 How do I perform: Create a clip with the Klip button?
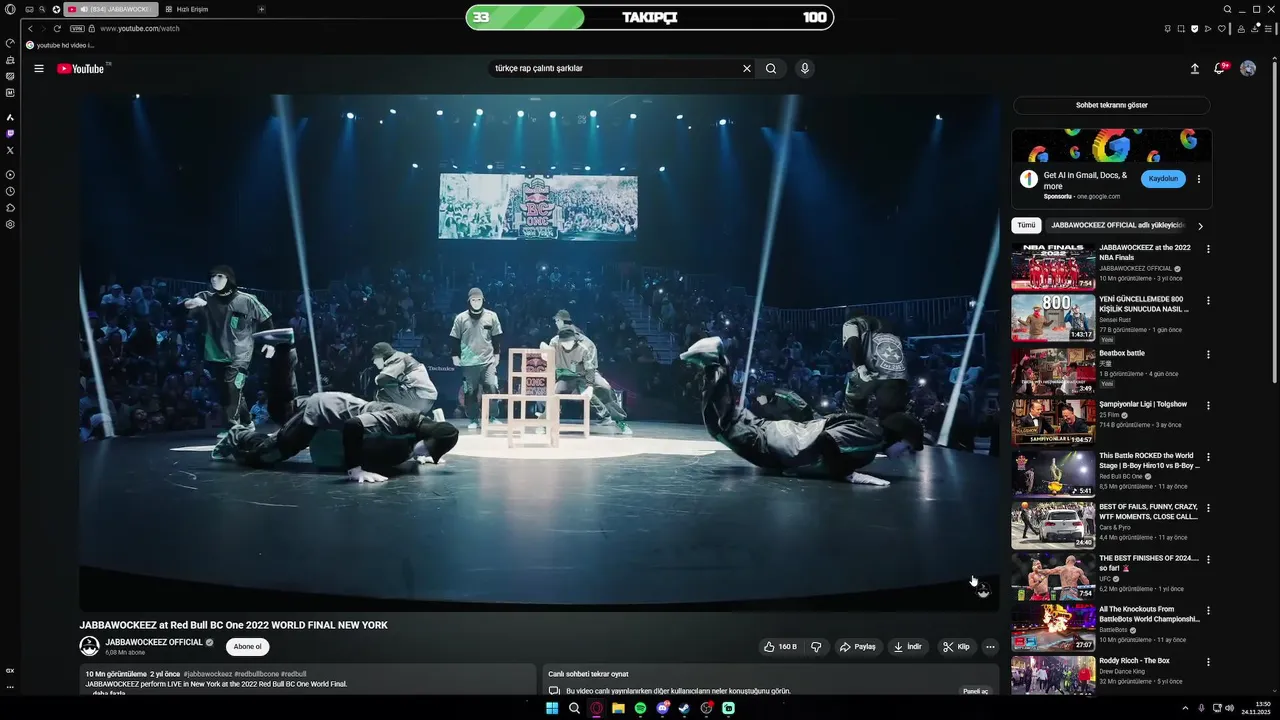pos(956,647)
